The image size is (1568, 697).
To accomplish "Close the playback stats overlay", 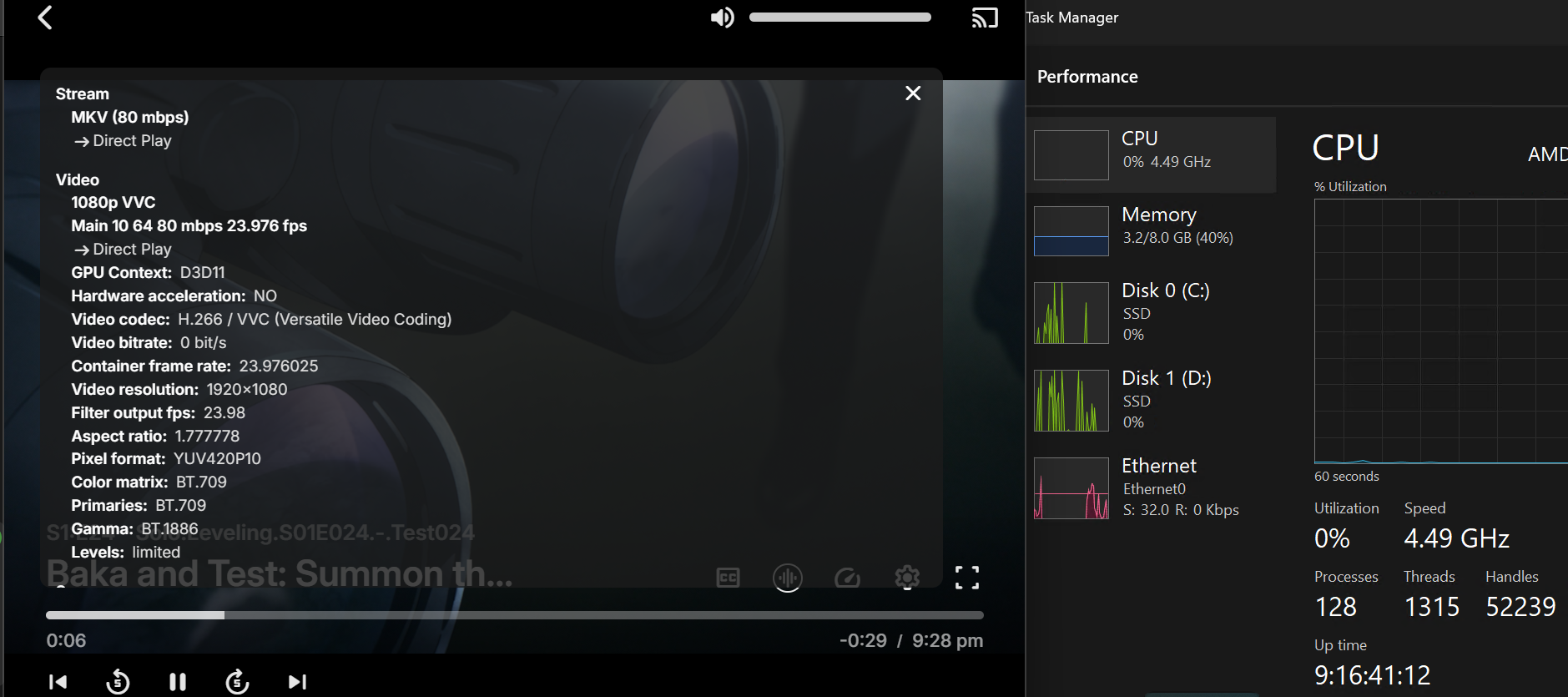I will [x=914, y=93].
